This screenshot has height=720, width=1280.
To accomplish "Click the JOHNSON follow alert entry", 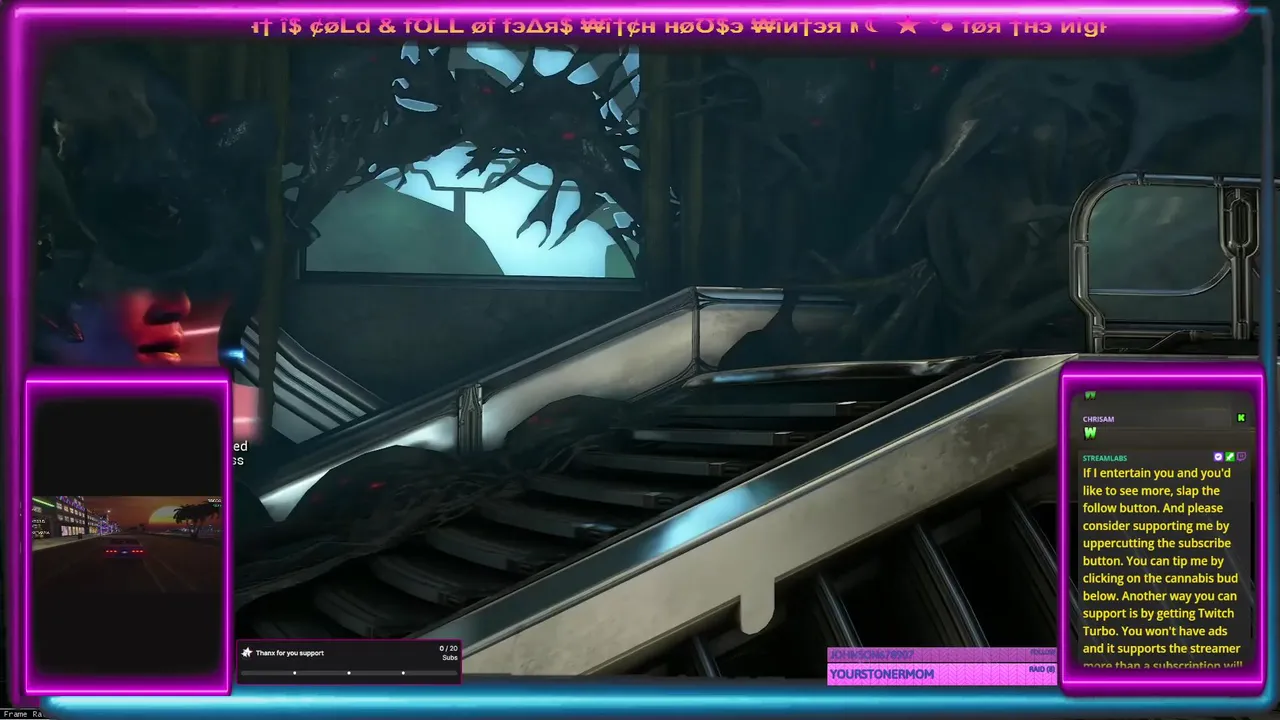I will point(942,654).
